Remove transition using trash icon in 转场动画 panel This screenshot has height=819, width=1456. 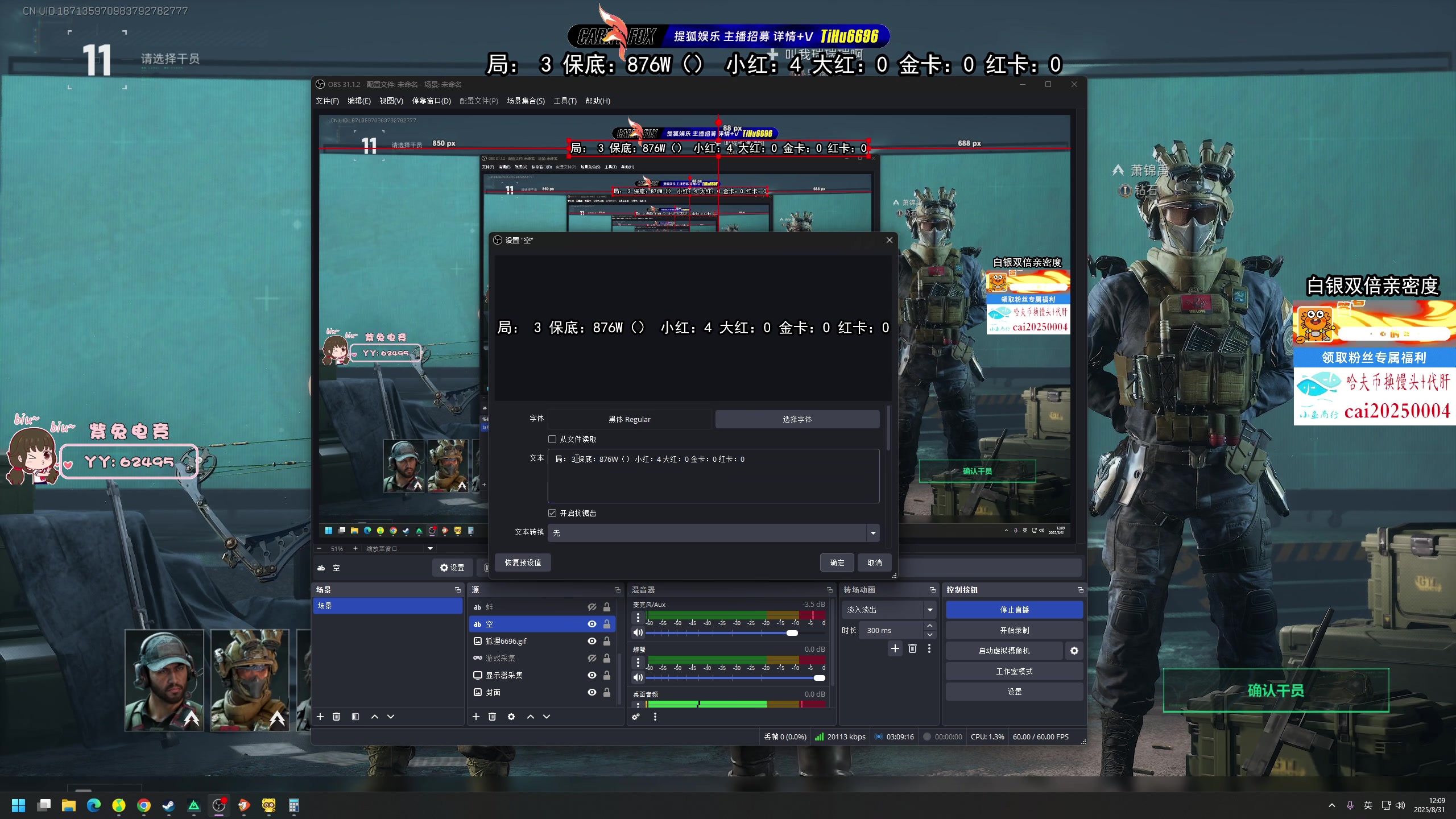(x=913, y=648)
